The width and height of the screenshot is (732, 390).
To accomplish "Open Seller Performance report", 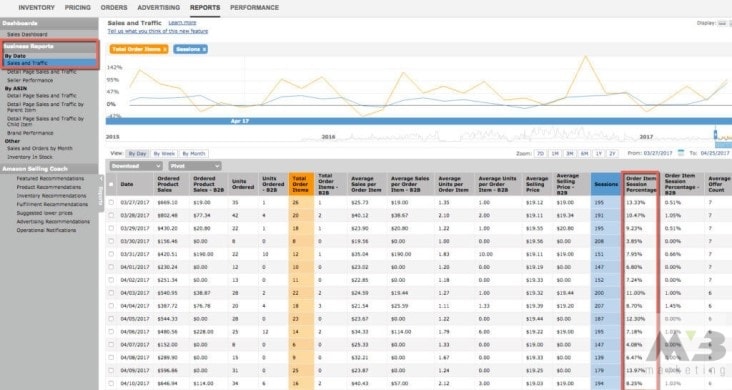I will click(x=30, y=80).
